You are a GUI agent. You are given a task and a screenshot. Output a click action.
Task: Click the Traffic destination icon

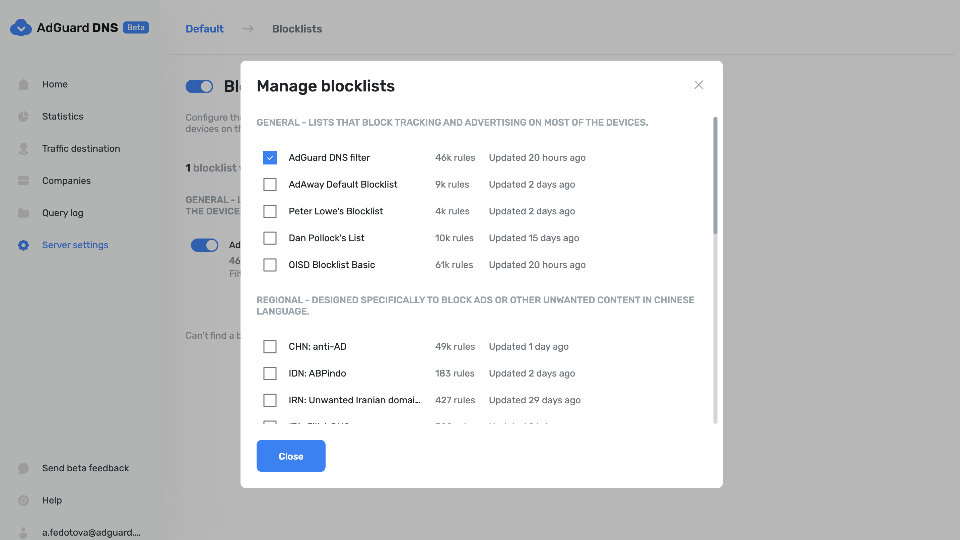(x=23, y=149)
